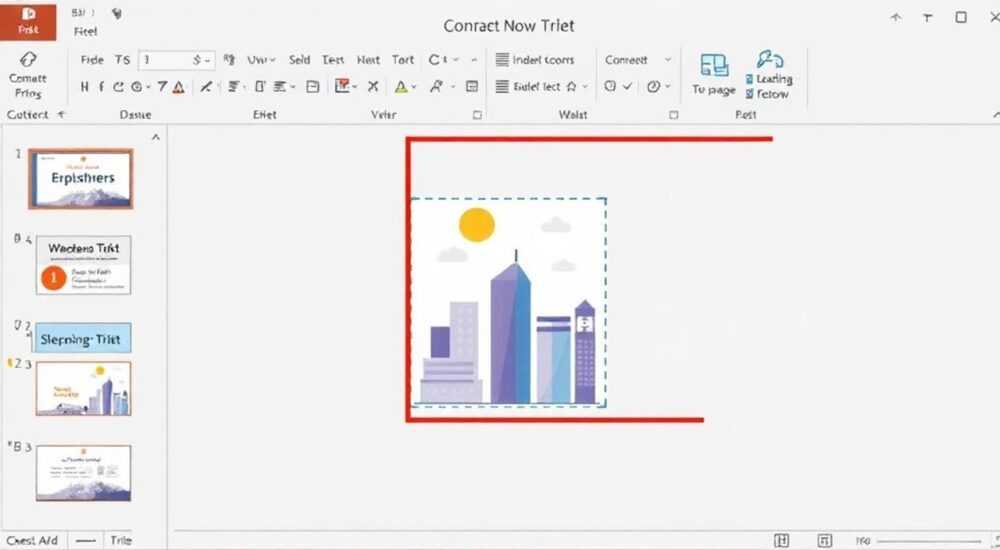Select the city skyline slide thumbnail

tap(84, 389)
